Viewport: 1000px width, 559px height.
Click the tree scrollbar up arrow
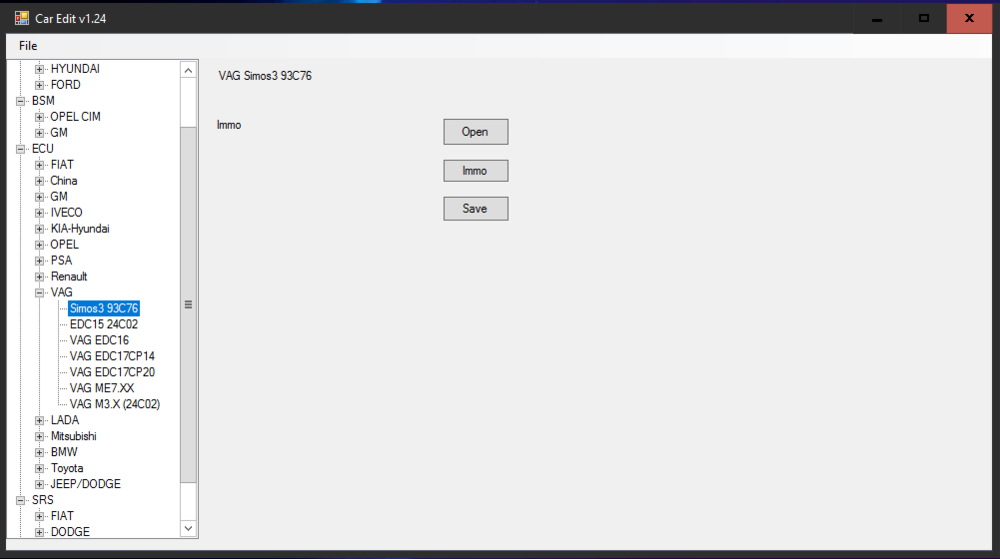click(x=188, y=70)
